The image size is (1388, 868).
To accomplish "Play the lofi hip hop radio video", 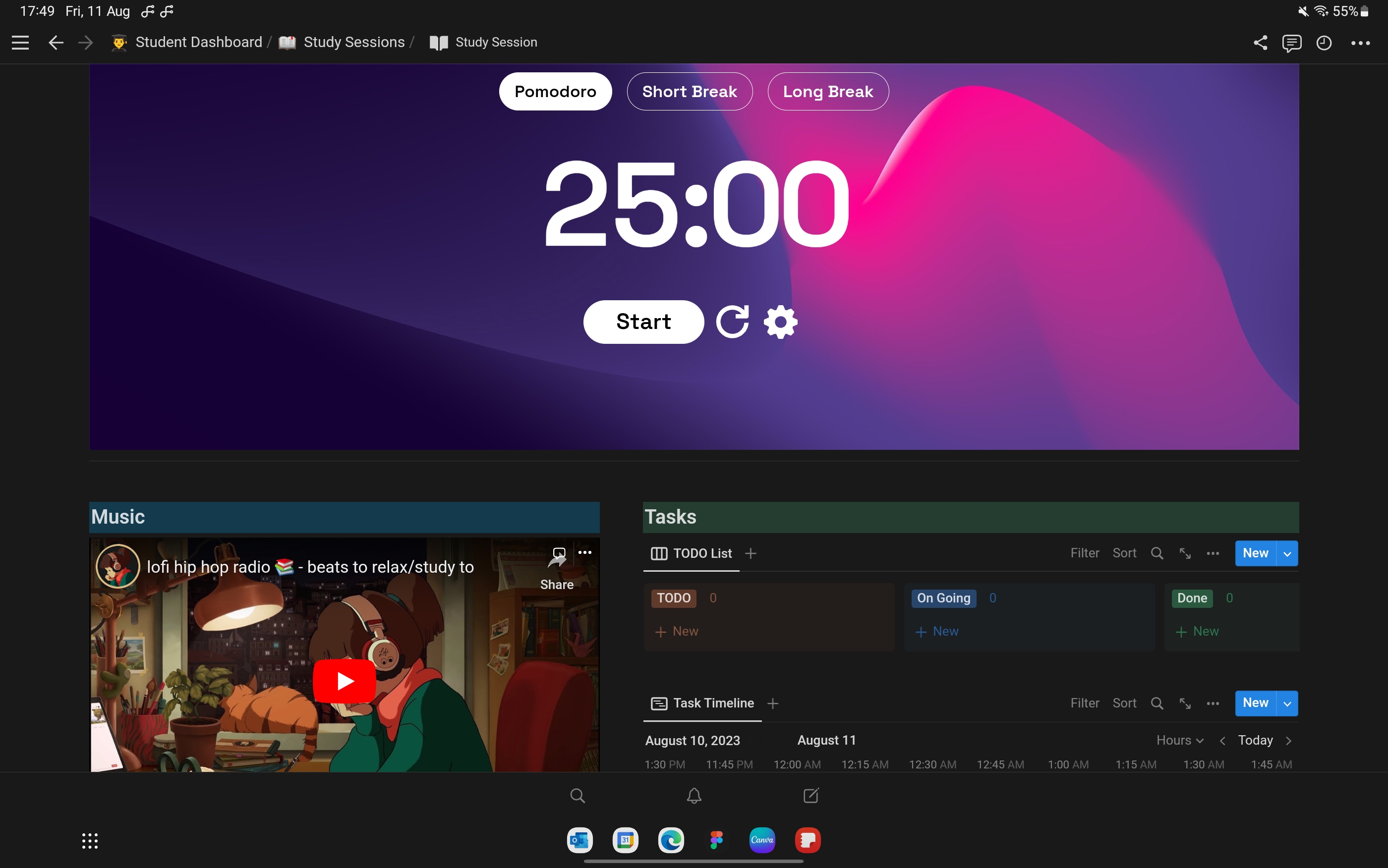I will (x=345, y=681).
